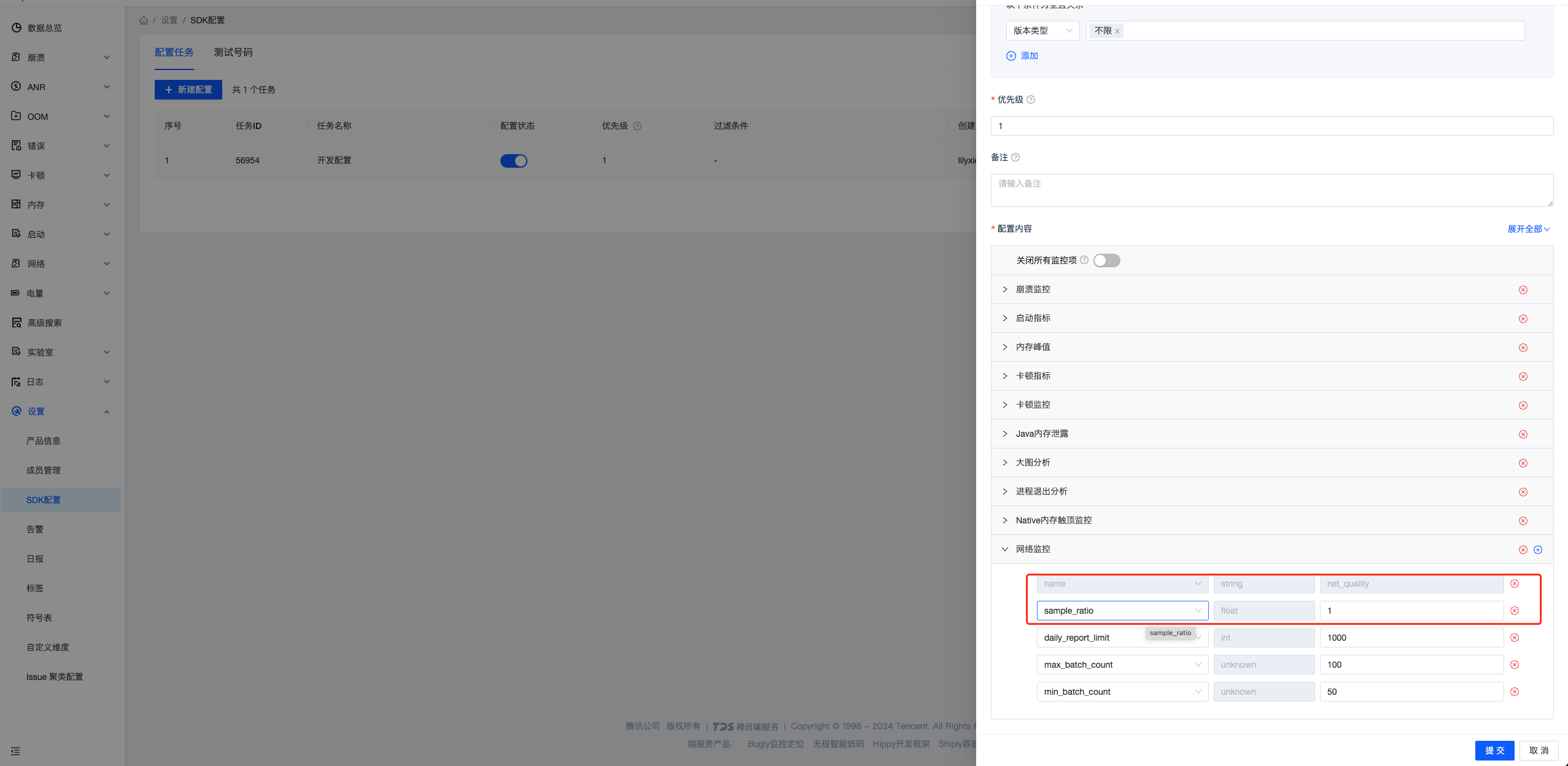Click the sidebar collapse icon at bottom left
Viewport: 1568px width, 766px height.
coord(15,751)
